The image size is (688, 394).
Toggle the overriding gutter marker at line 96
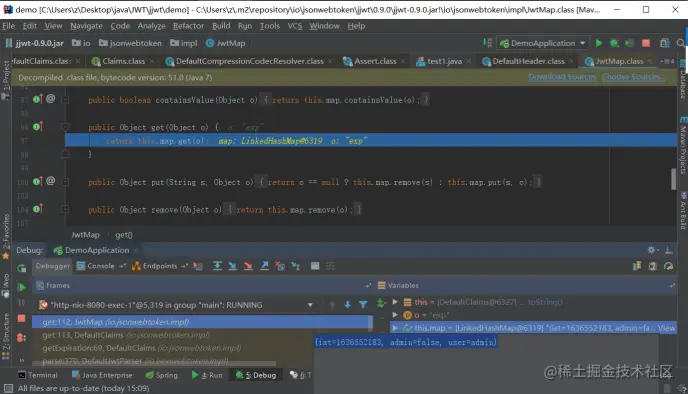tap(37, 127)
